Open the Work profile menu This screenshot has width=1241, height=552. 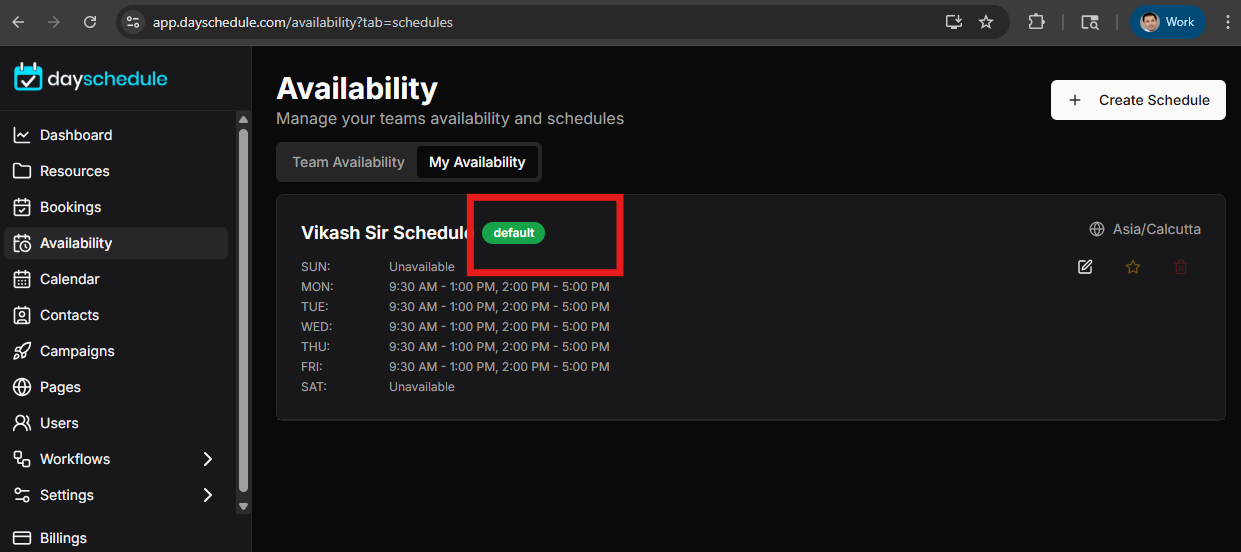pos(1167,22)
